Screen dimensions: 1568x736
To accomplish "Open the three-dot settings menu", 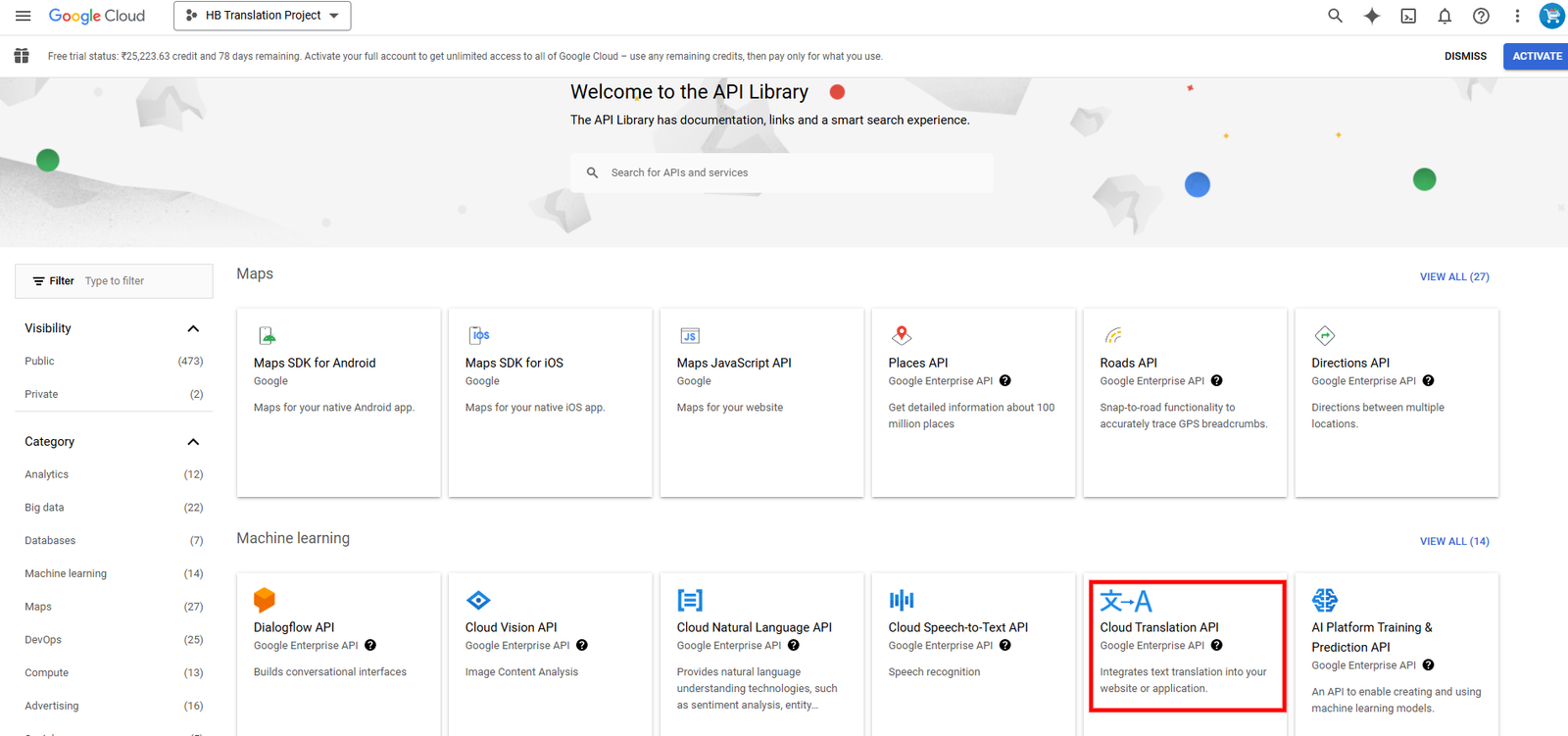I will pos(1517,16).
